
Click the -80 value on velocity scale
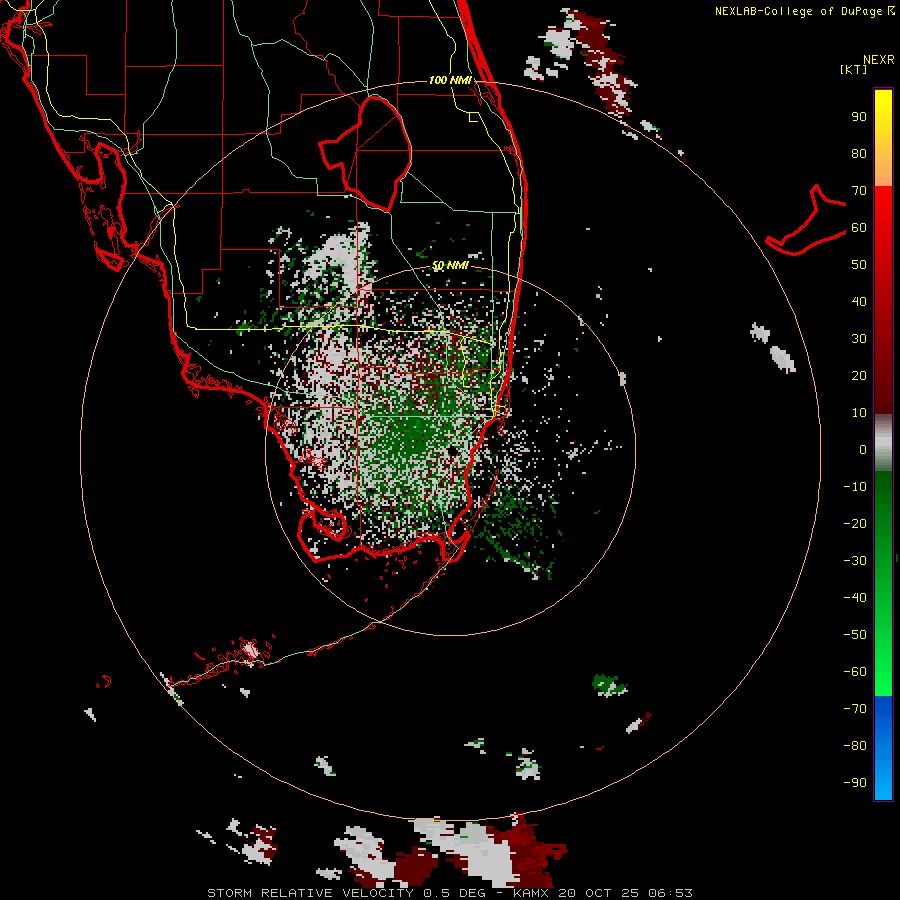click(855, 746)
